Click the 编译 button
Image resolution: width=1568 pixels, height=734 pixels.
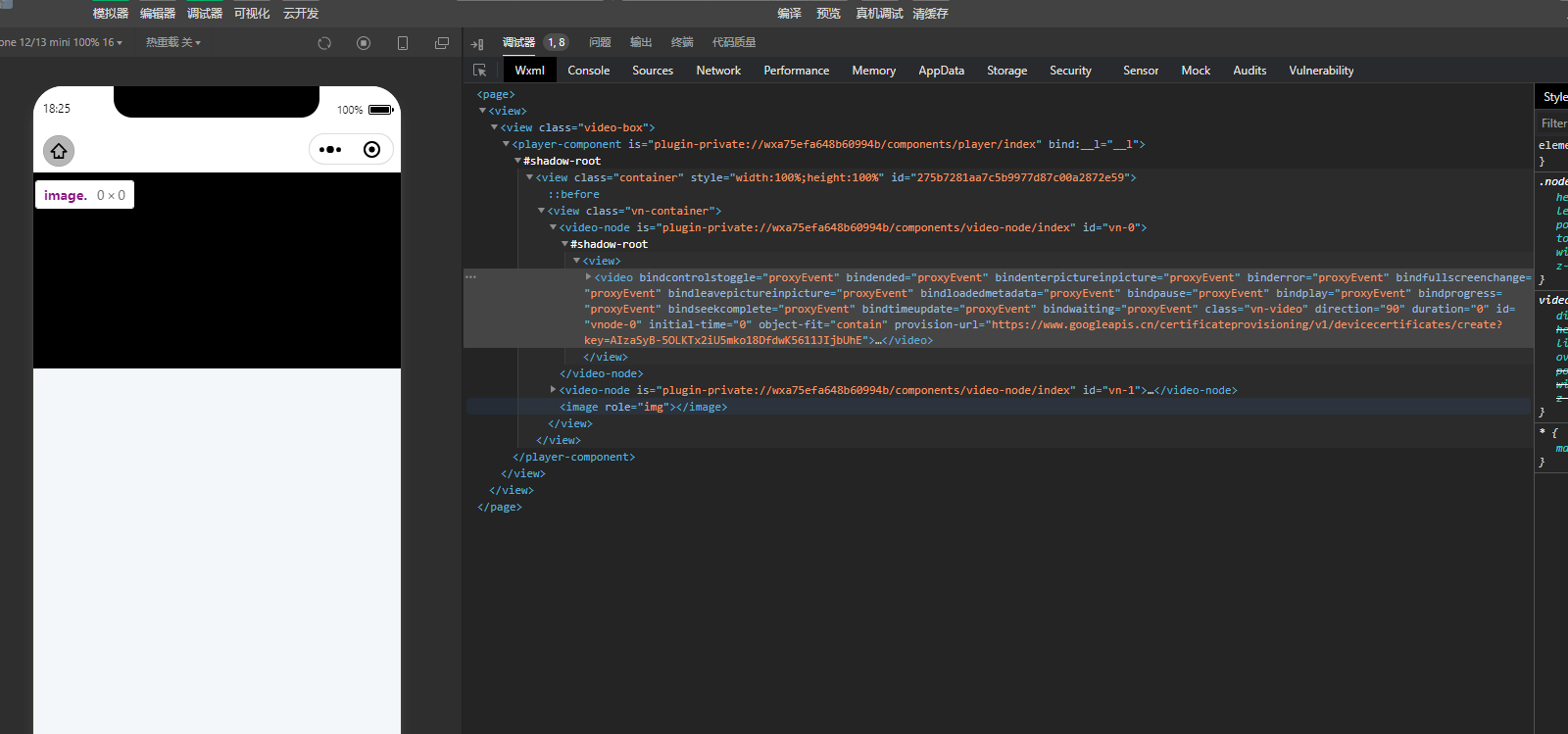[789, 14]
